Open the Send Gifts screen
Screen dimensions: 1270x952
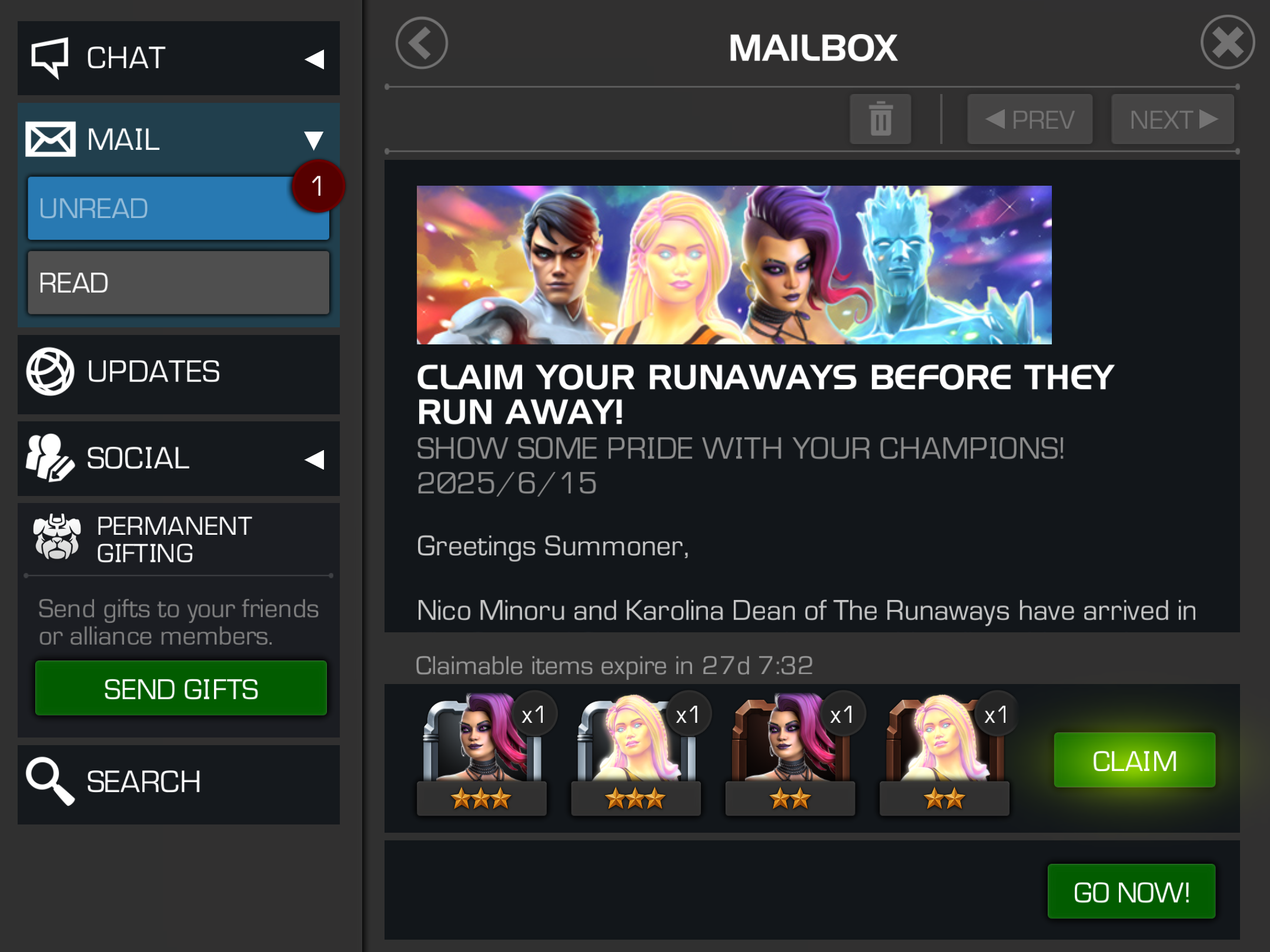[181, 688]
